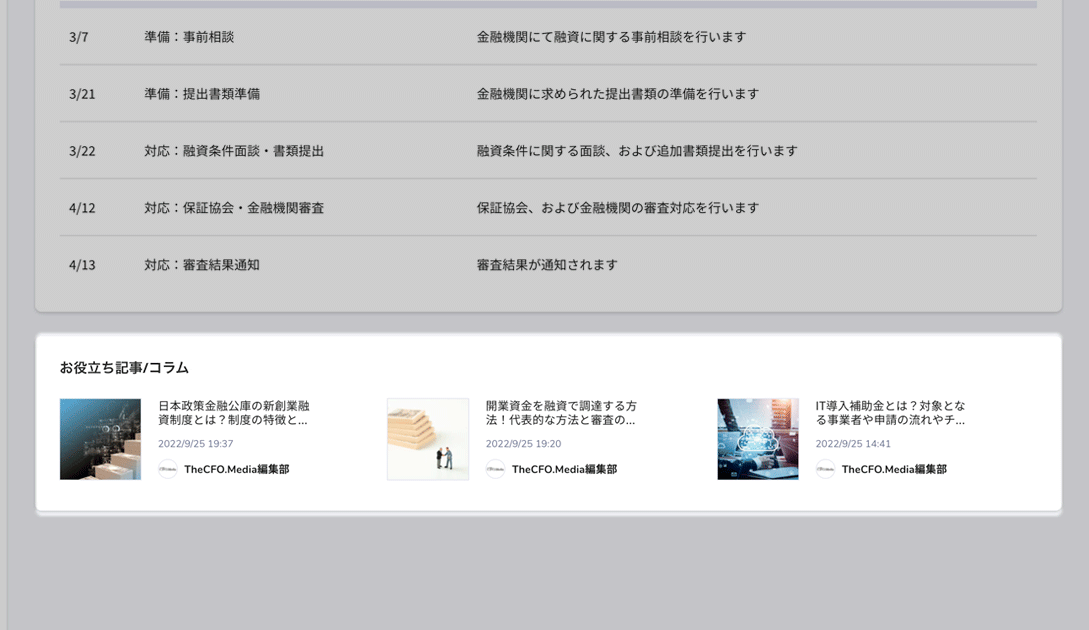Click the author avatar under the 日本政策金融公庫 article
This screenshot has height=630, width=1089.
pyautogui.click(x=168, y=469)
